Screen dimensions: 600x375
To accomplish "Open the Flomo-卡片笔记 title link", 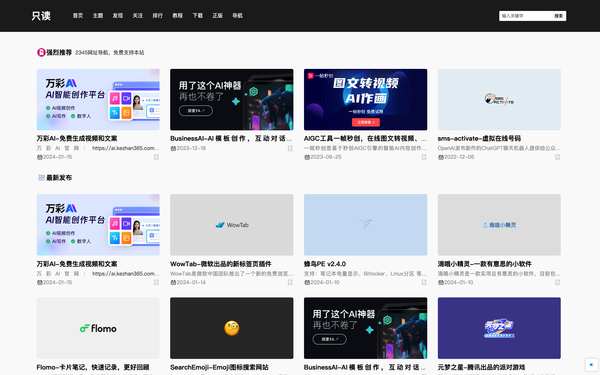I will pos(93,367).
